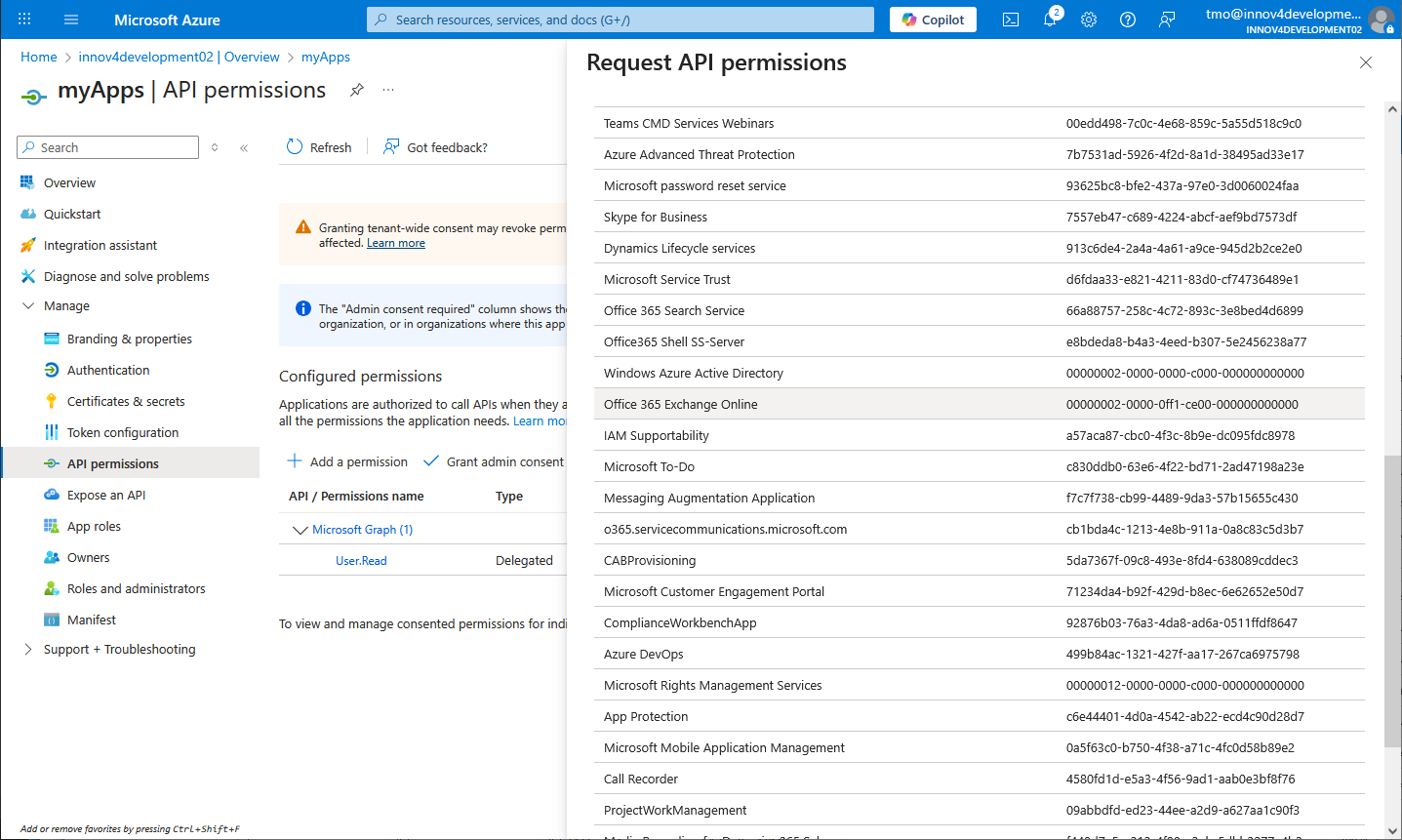Click the feedback icon in the header

(1167, 20)
